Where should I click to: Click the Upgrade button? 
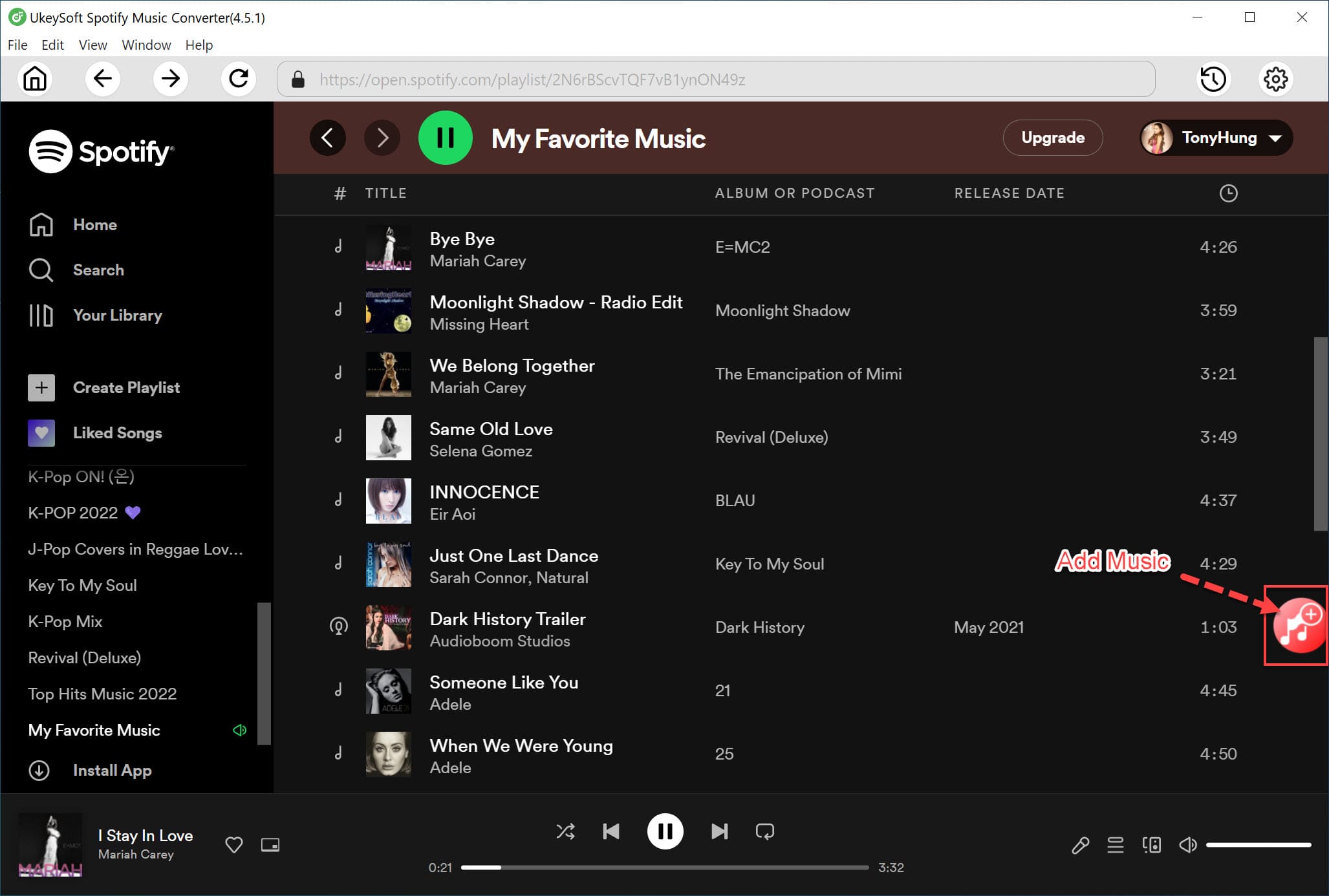[1052, 138]
